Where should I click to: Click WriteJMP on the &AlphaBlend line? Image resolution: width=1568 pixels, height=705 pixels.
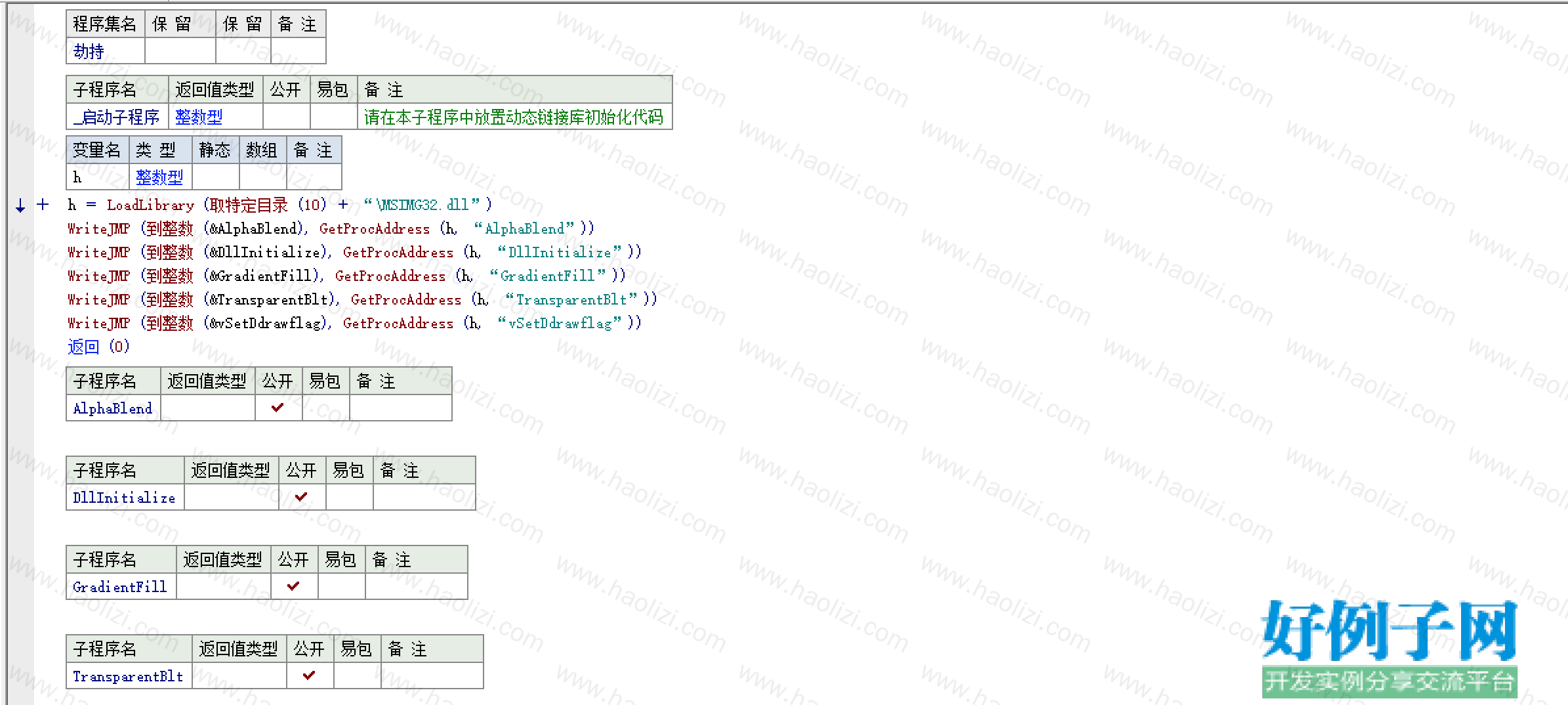[x=99, y=228]
